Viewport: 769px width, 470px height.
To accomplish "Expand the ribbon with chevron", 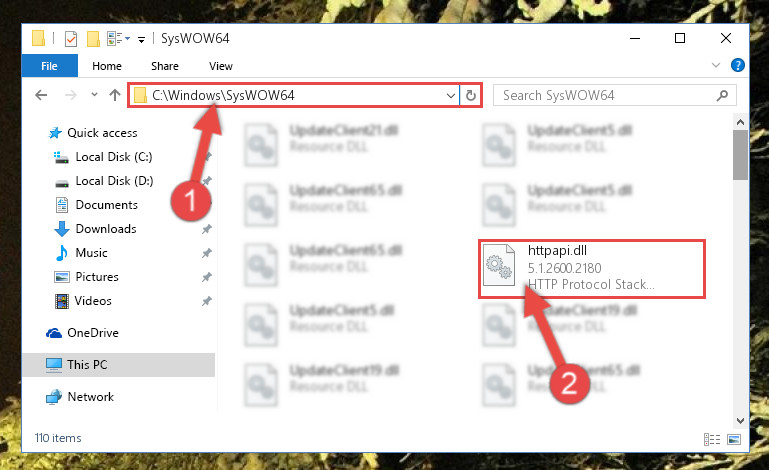I will [716, 65].
